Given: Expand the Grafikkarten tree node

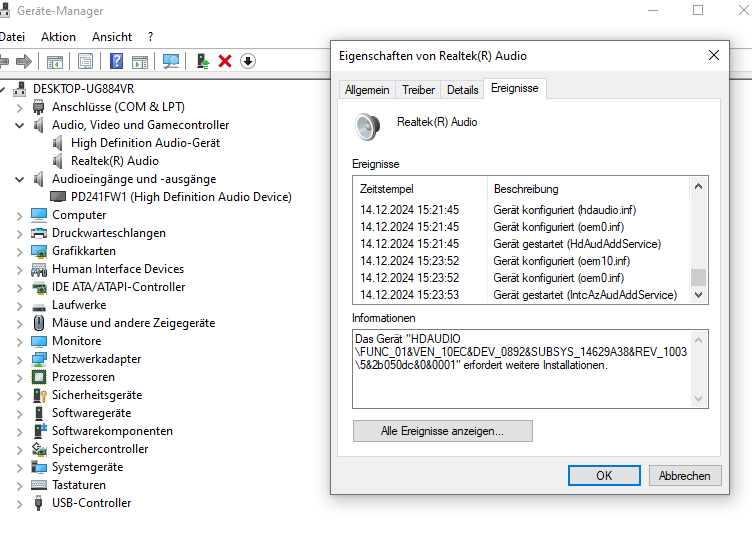Looking at the screenshot, I should pos(20,252).
